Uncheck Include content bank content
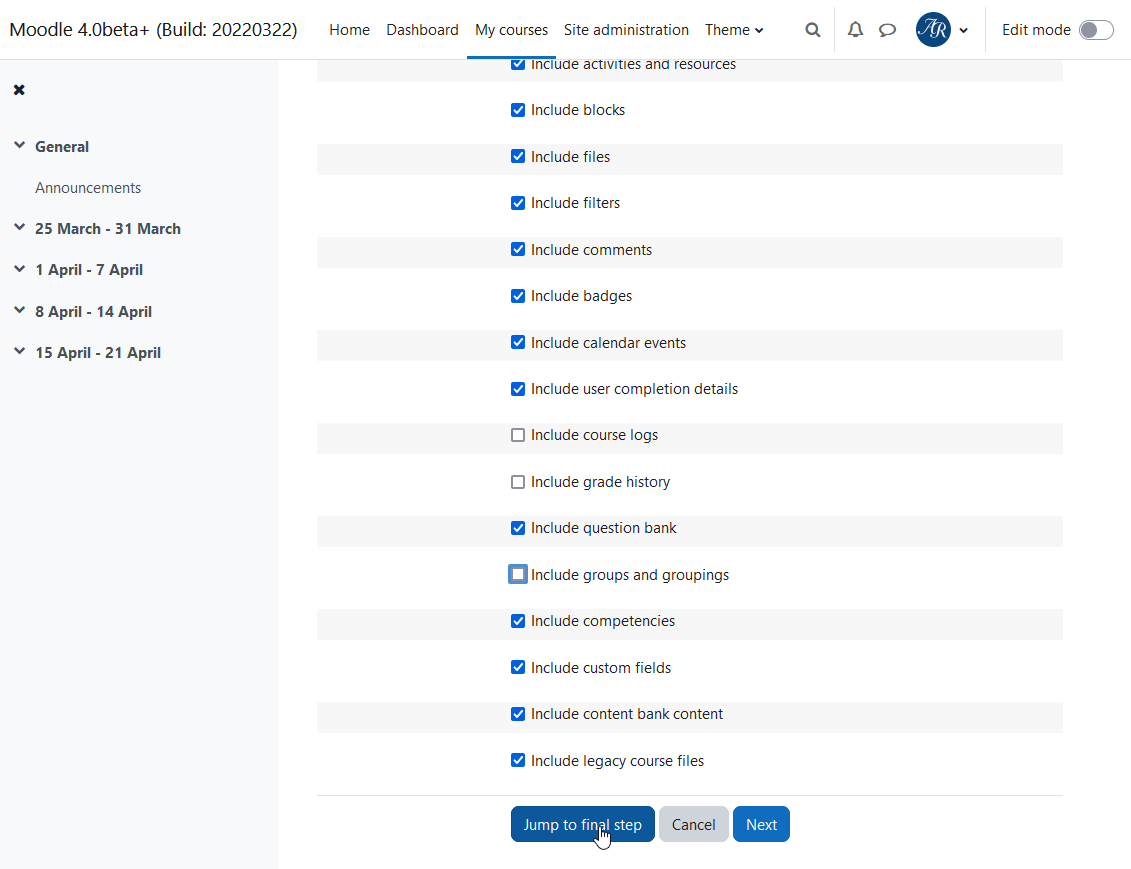Viewport: 1131px width, 869px height. point(518,714)
